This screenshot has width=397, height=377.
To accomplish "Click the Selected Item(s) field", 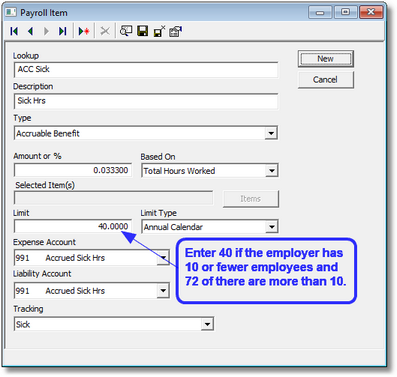I will tap(113, 198).
